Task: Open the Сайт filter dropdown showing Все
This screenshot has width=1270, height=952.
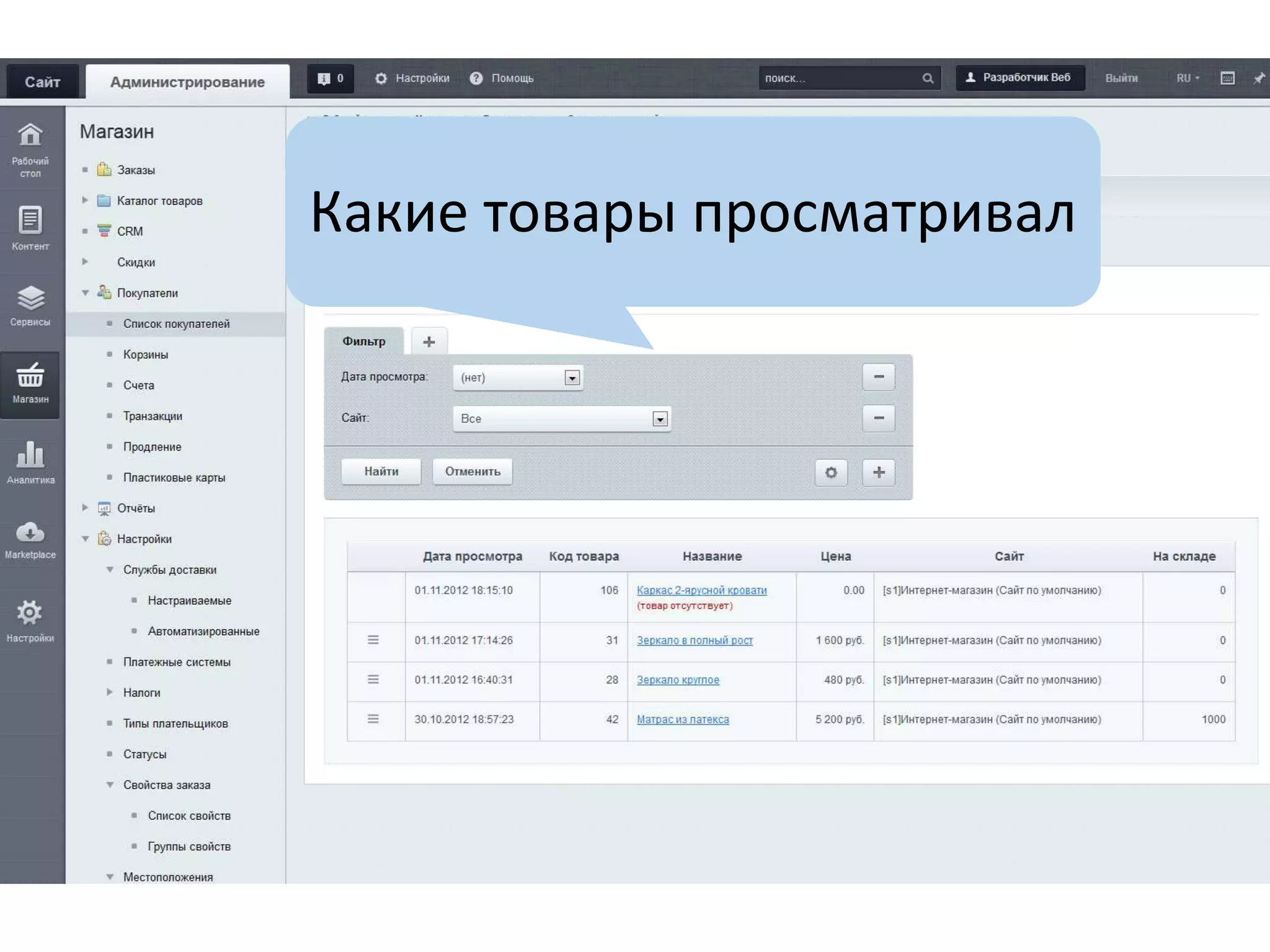Action: pos(562,419)
